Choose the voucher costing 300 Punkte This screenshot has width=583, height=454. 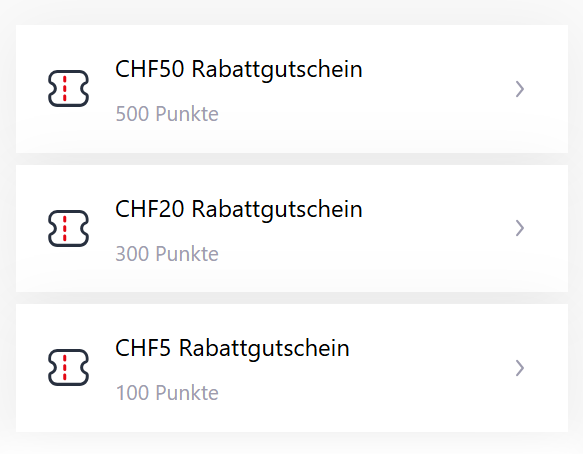point(292,228)
